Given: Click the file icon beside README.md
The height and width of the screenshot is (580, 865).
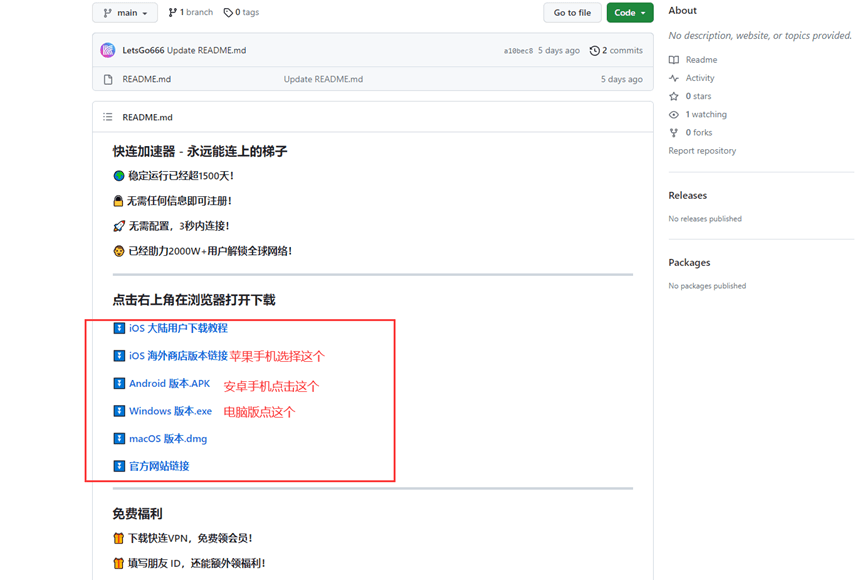Looking at the screenshot, I should point(108,79).
